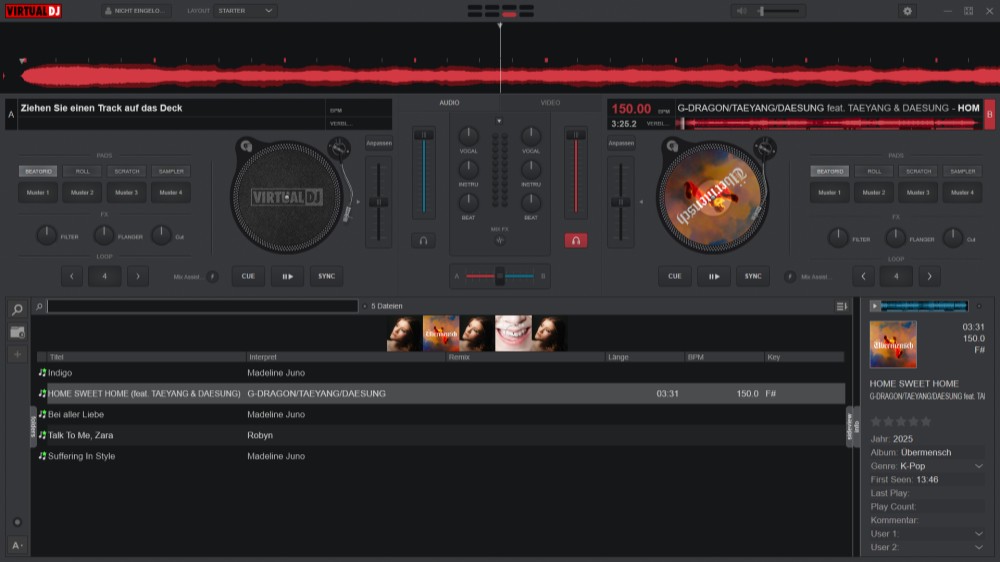Viewport: 1000px width, 562px height.
Task: Open the settings gear icon
Action: [907, 11]
